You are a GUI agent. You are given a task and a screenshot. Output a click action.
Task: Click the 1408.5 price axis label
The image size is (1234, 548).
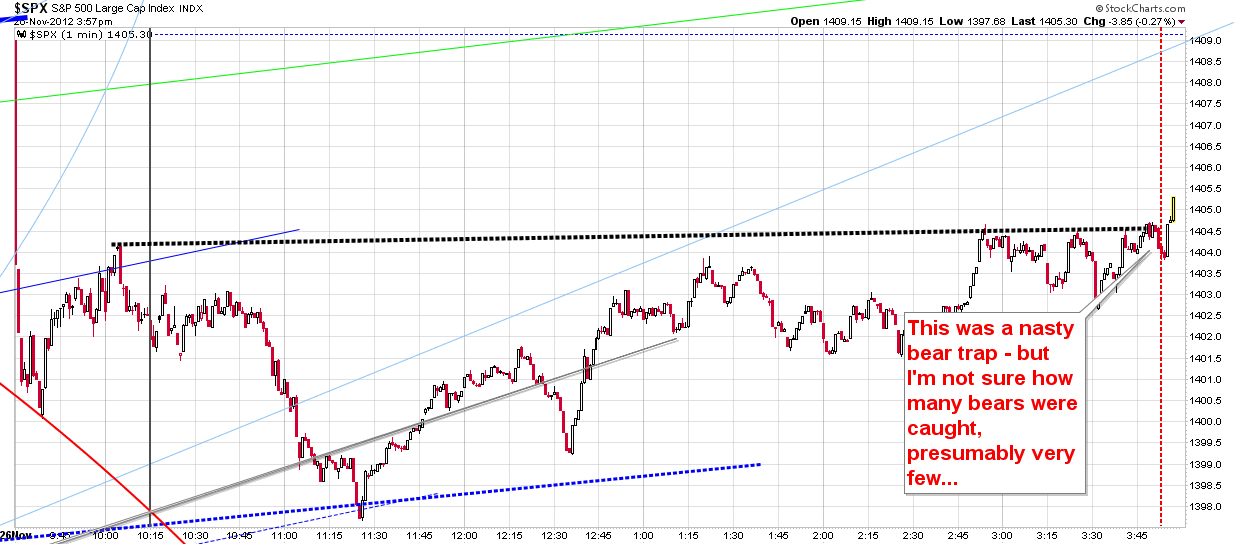click(1204, 62)
